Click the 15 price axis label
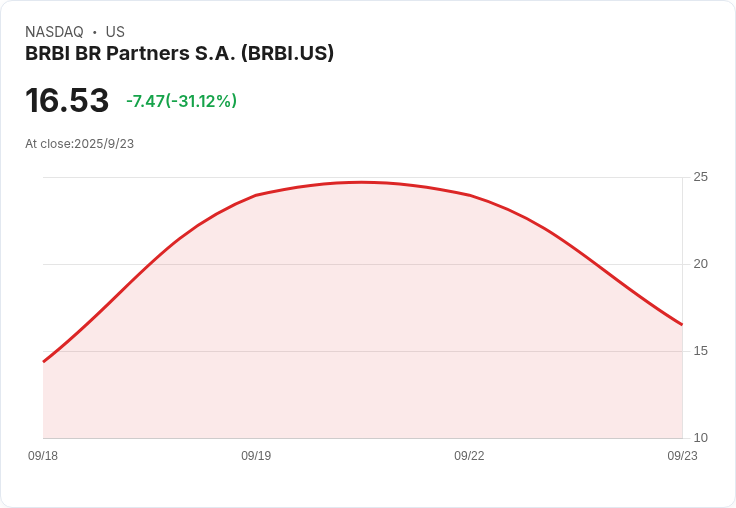 (x=700, y=351)
